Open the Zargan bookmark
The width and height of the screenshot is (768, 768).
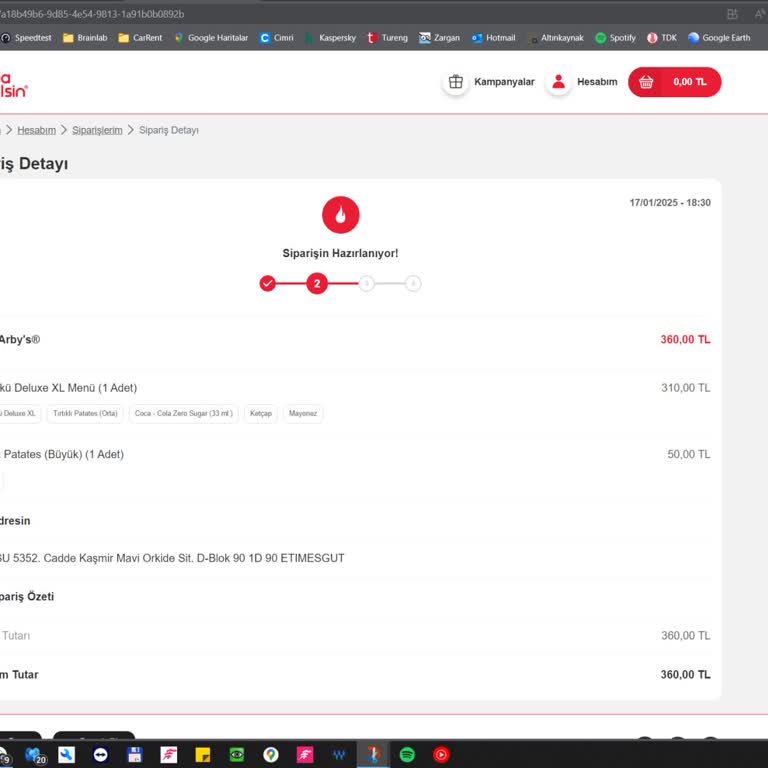(x=439, y=38)
